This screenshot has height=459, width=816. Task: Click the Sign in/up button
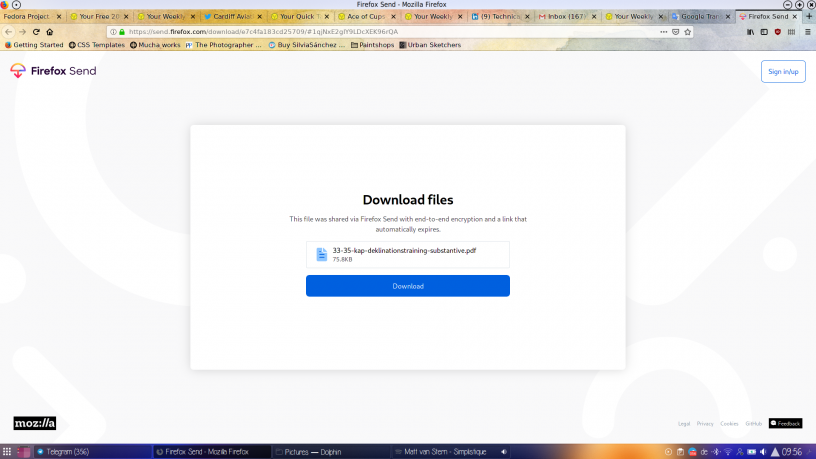pos(783,71)
